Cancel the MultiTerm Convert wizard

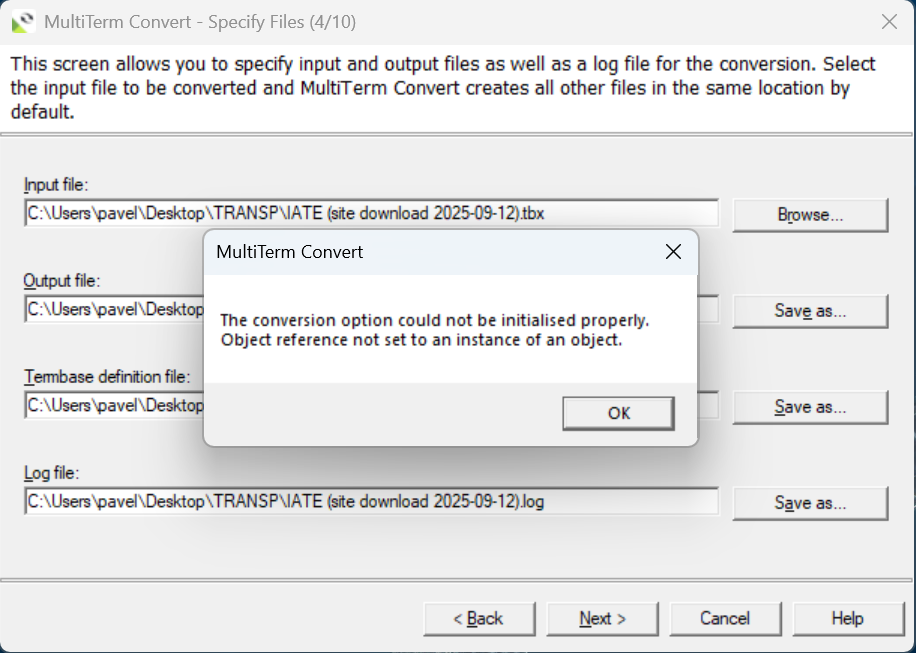click(x=725, y=618)
